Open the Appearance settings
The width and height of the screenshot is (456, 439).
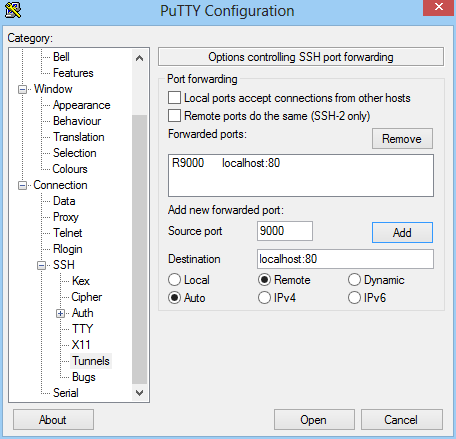tap(82, 105)
